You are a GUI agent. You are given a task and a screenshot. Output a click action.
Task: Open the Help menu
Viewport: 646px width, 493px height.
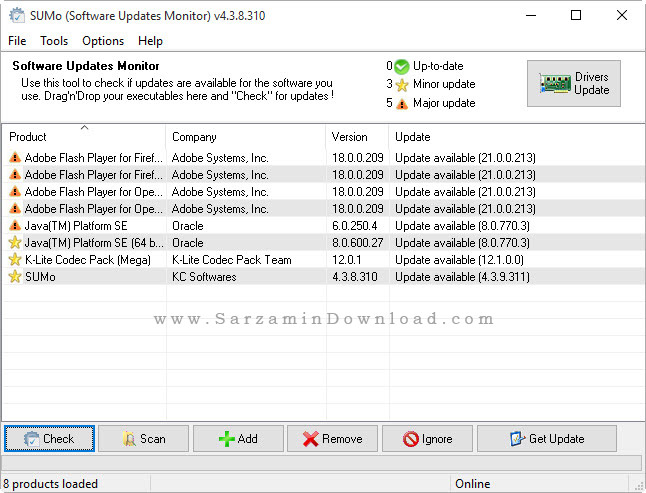tap(150, 41)
